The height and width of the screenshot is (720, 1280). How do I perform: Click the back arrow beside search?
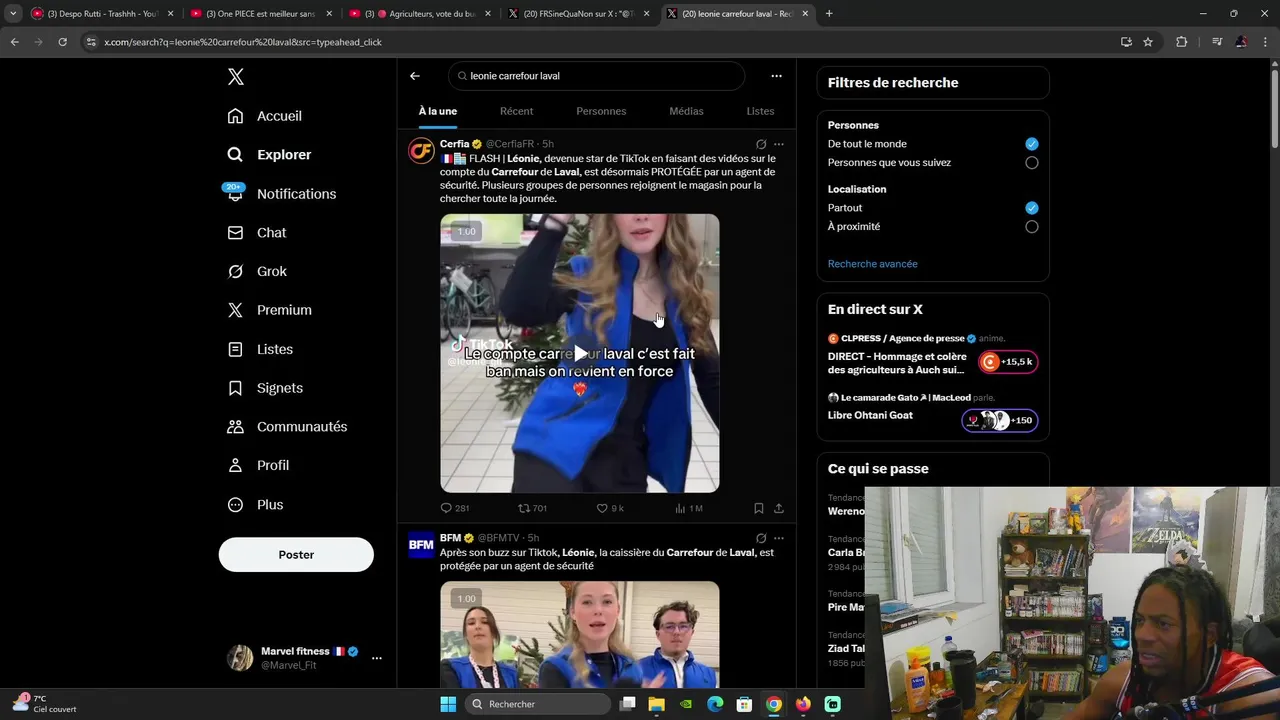415,76
